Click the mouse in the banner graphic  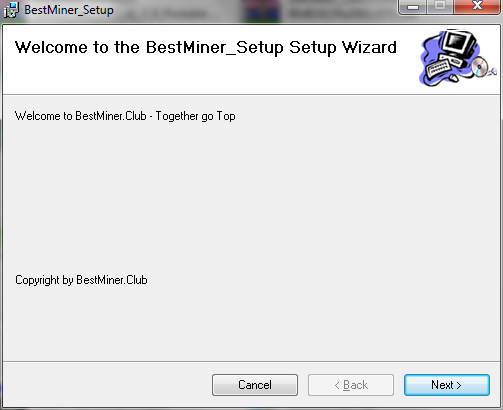coord(453,78)
